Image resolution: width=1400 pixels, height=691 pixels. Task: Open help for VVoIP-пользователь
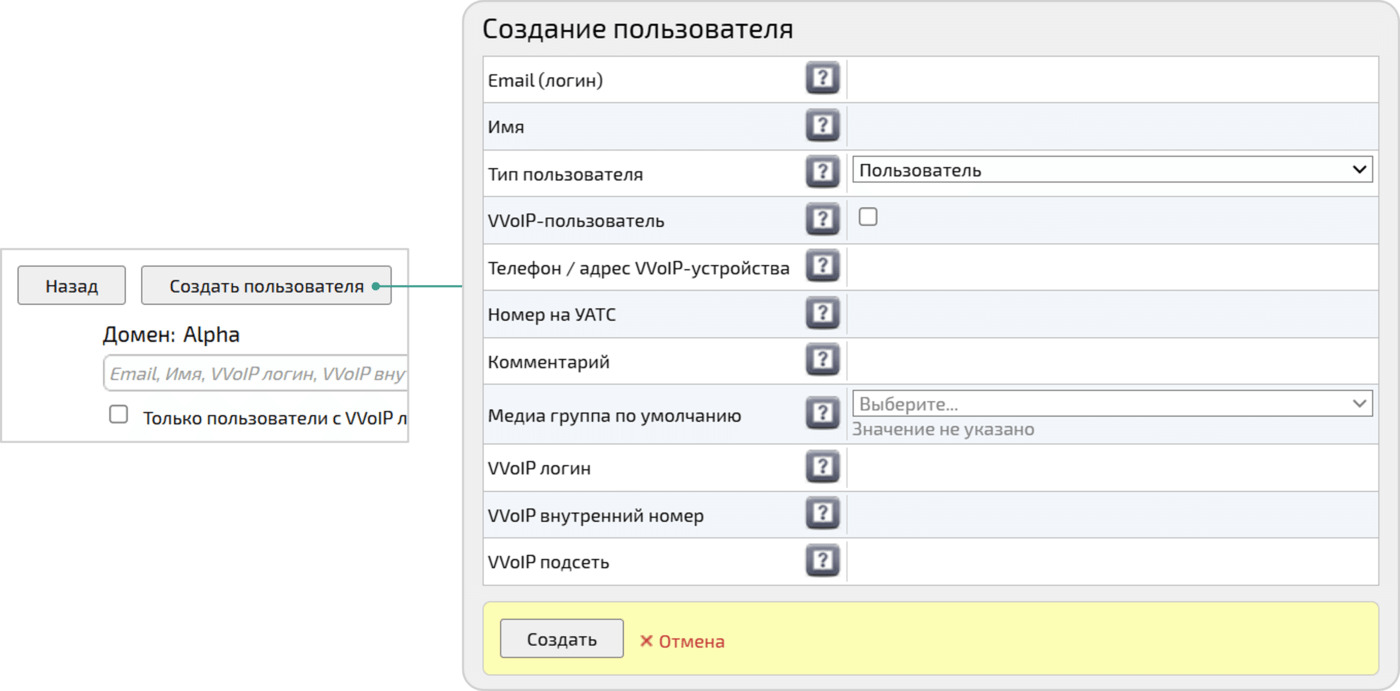click(x=822, y=218)
